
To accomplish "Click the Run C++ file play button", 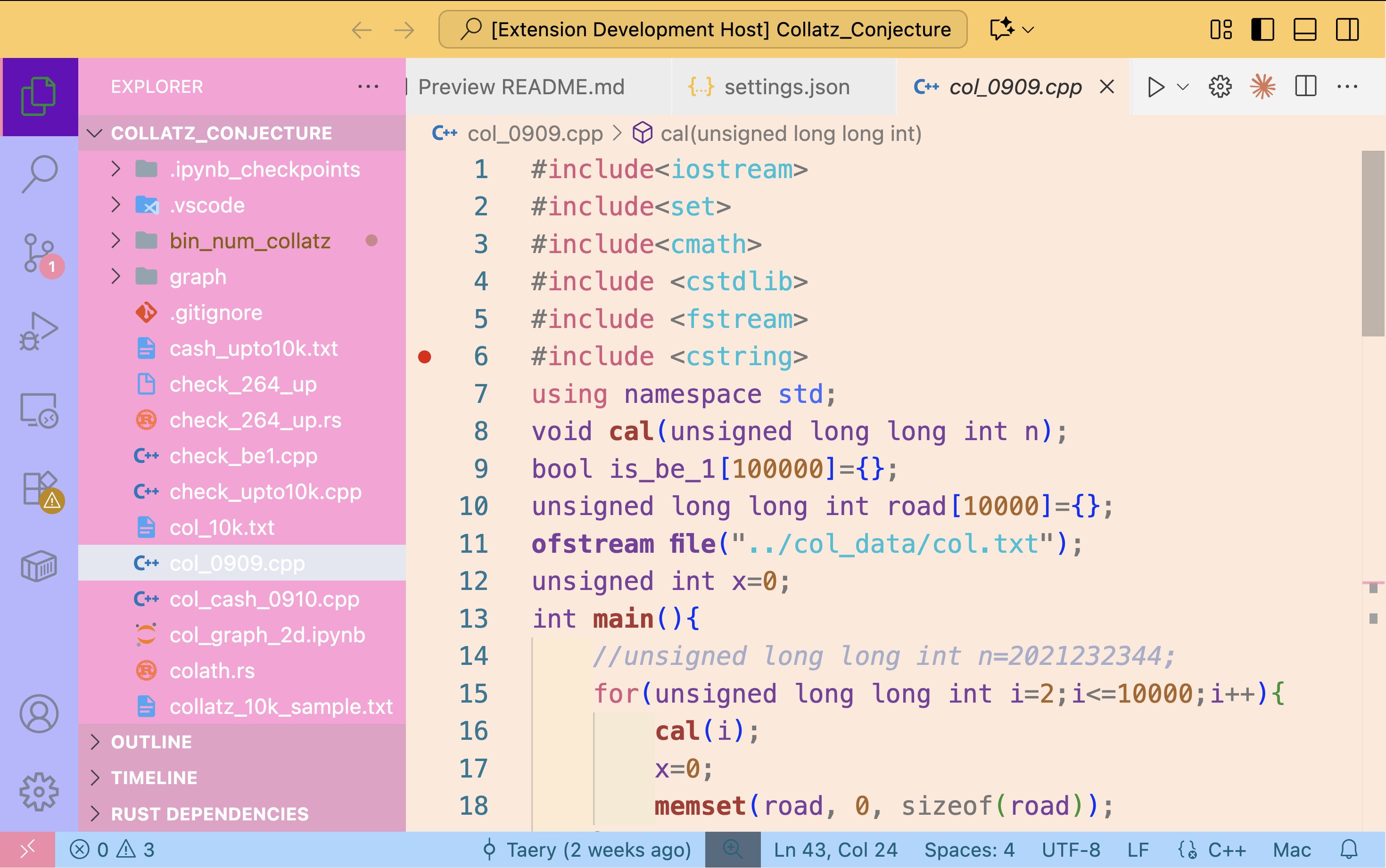I will click(x=1156, y=87).
